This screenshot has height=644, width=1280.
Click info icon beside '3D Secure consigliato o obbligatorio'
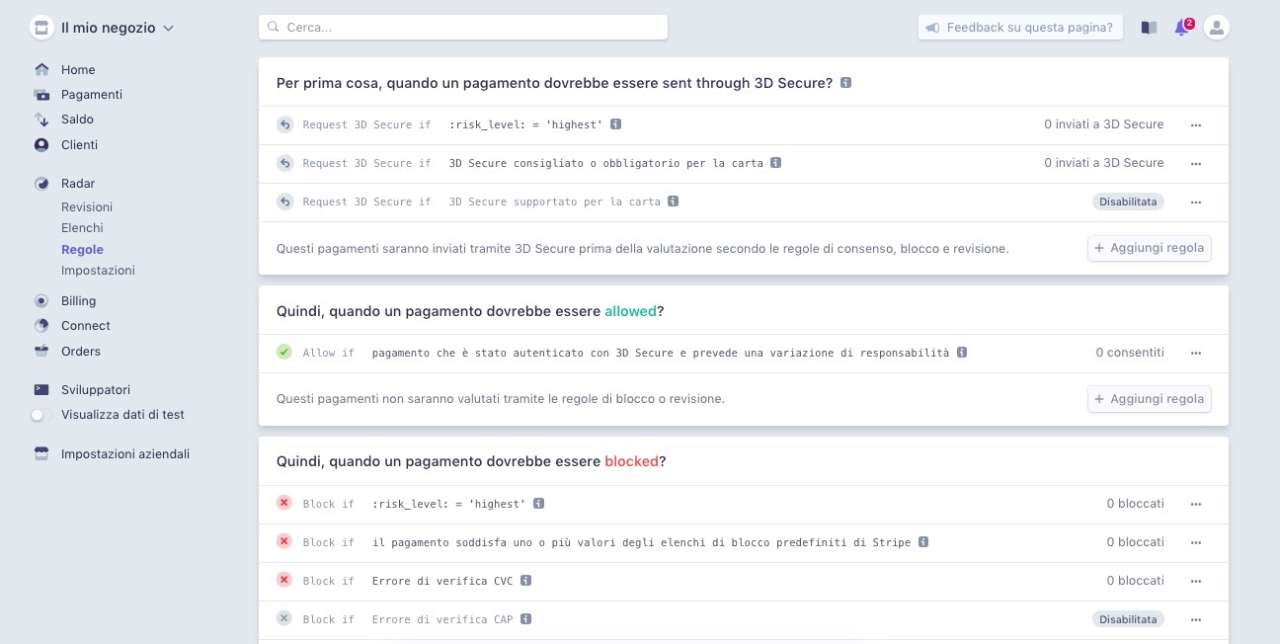(x=776, y=163)
